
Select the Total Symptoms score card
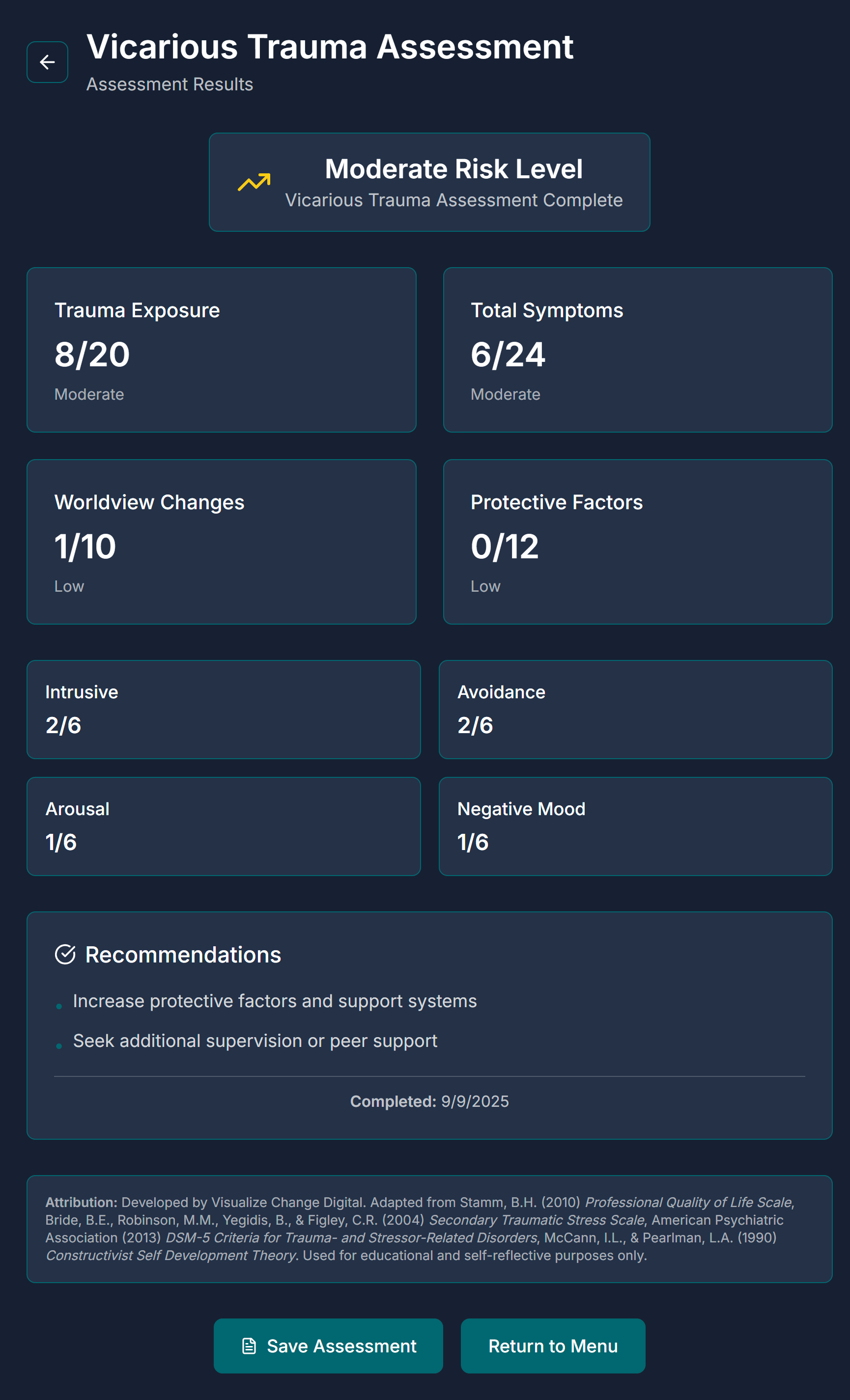[637, 350]
